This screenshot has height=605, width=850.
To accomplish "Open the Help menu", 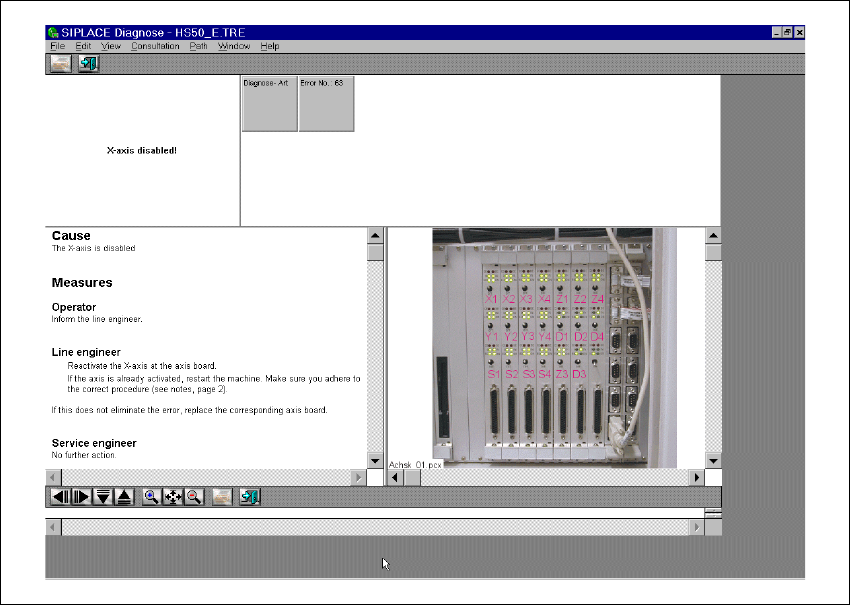I will click(269, 46).
